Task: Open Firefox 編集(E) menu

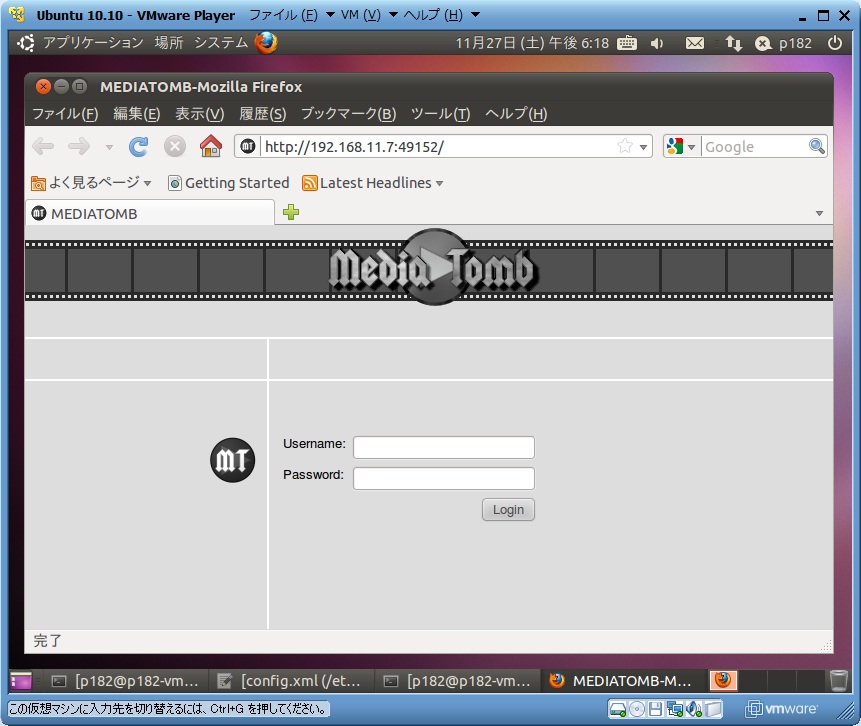Action: 137,114
